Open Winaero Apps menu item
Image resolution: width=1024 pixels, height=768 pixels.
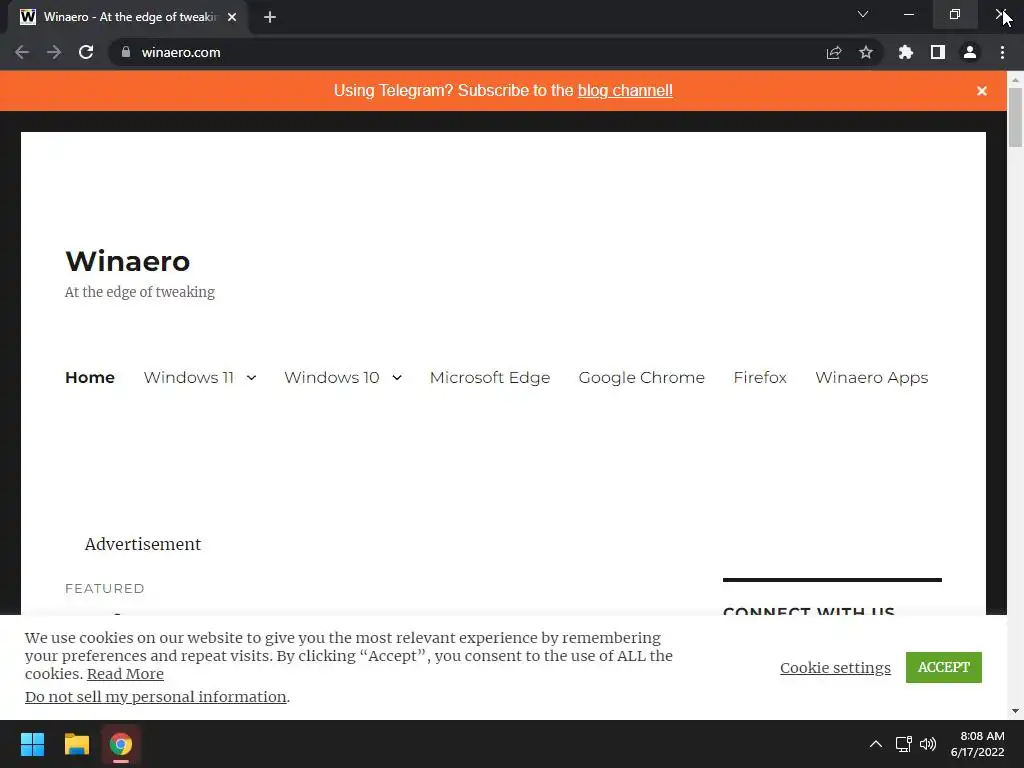coord(872,377)
